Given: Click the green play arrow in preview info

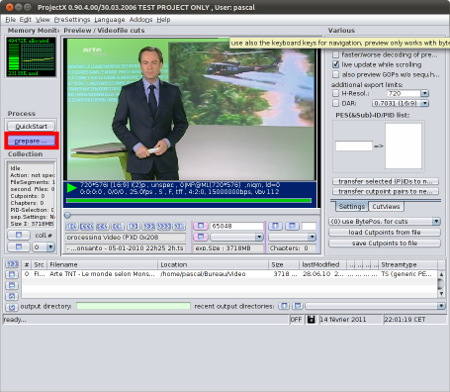Looking at the screenshot, I should coord(71,188).
